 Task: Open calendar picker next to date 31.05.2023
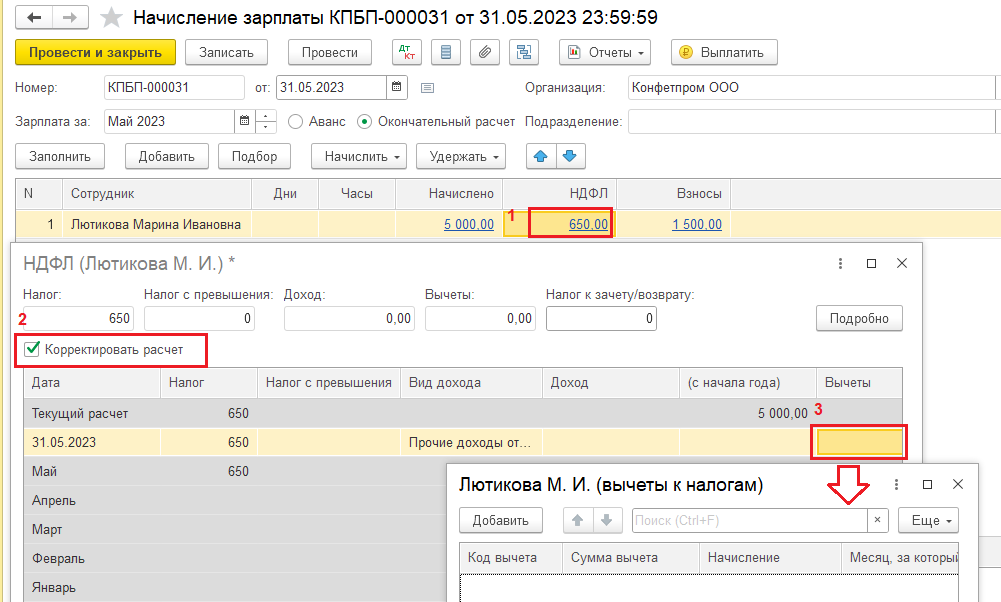(x=396, y=87)
